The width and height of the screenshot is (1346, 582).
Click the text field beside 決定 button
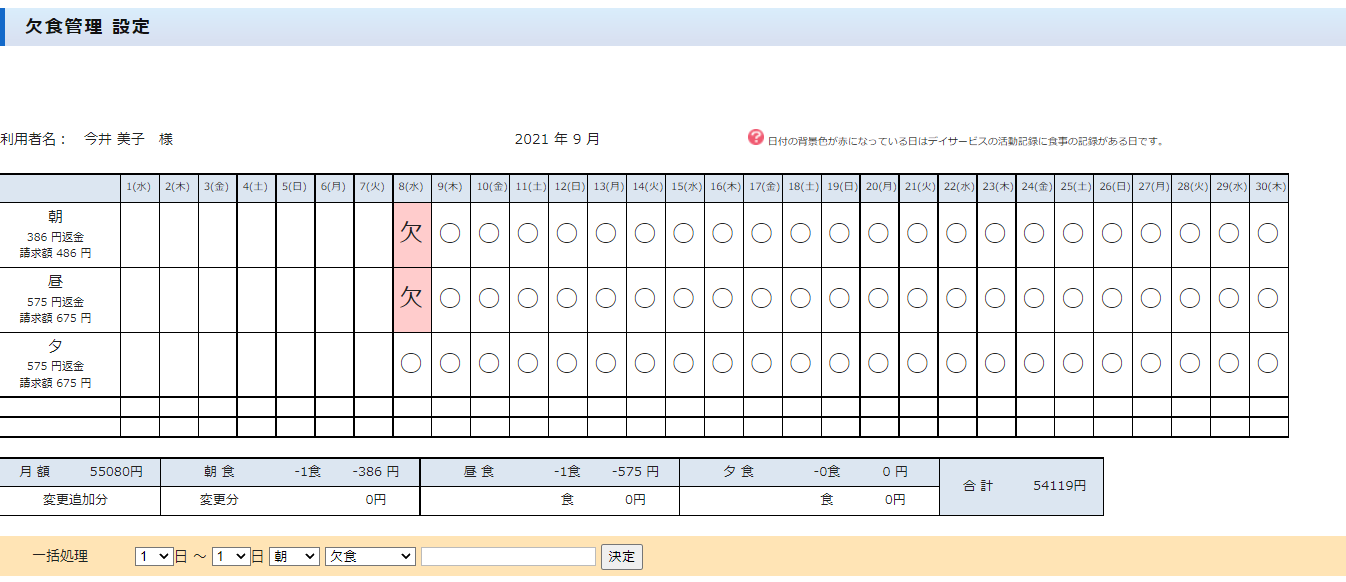point(508,557)
